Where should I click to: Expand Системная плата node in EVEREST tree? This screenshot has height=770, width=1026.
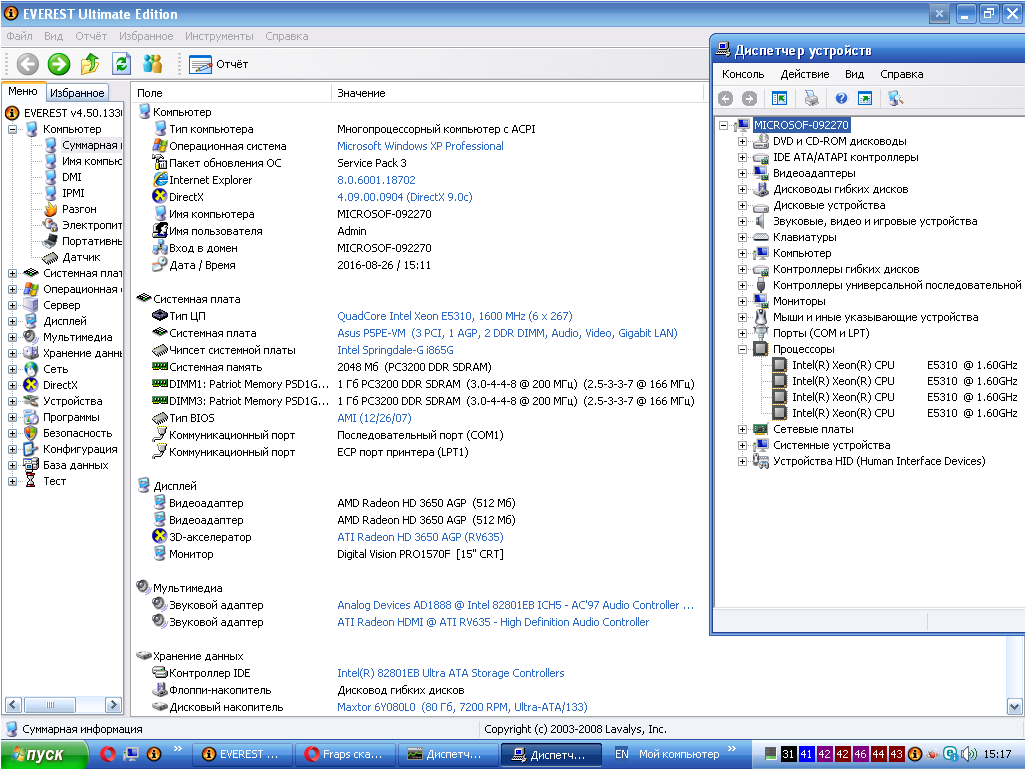12,273
